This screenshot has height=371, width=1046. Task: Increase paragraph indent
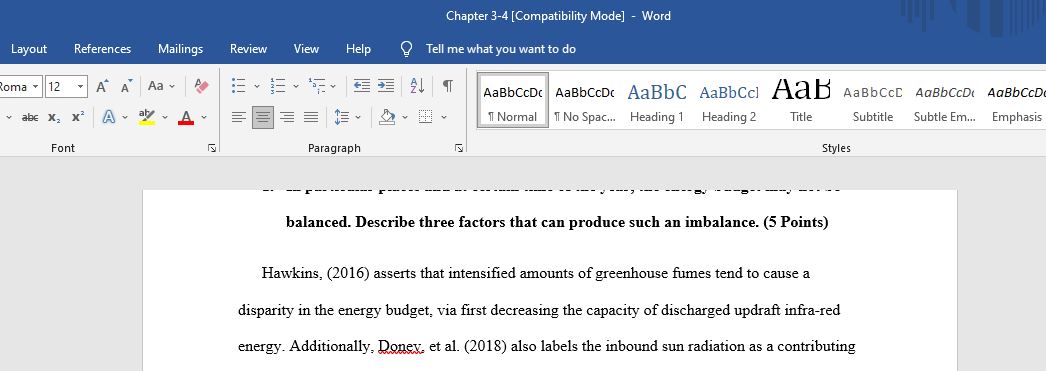click(x=386, y=86)
